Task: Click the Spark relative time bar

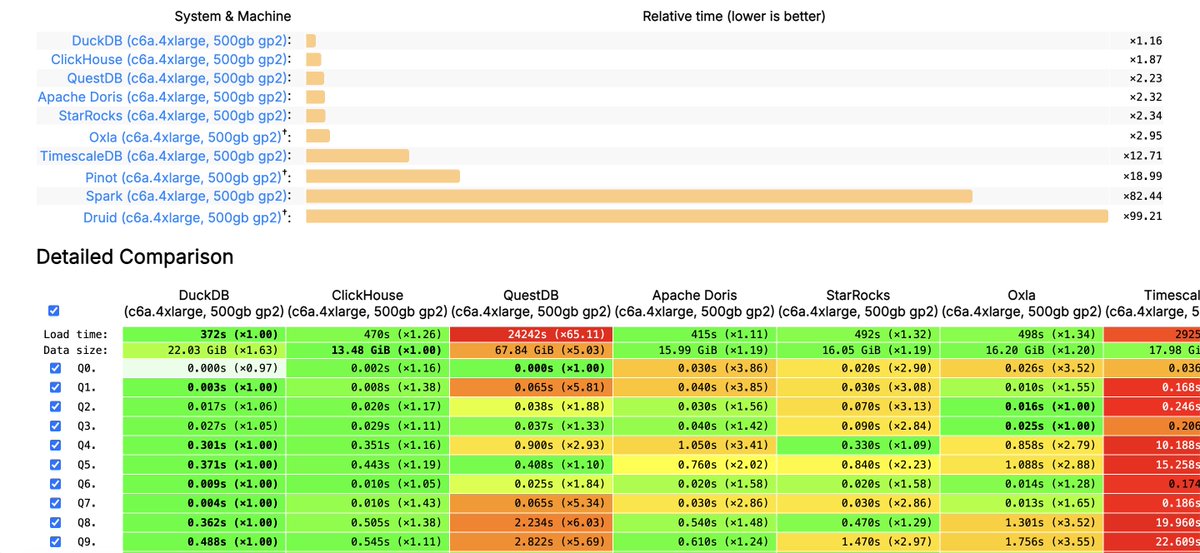Action: (639, 196)
